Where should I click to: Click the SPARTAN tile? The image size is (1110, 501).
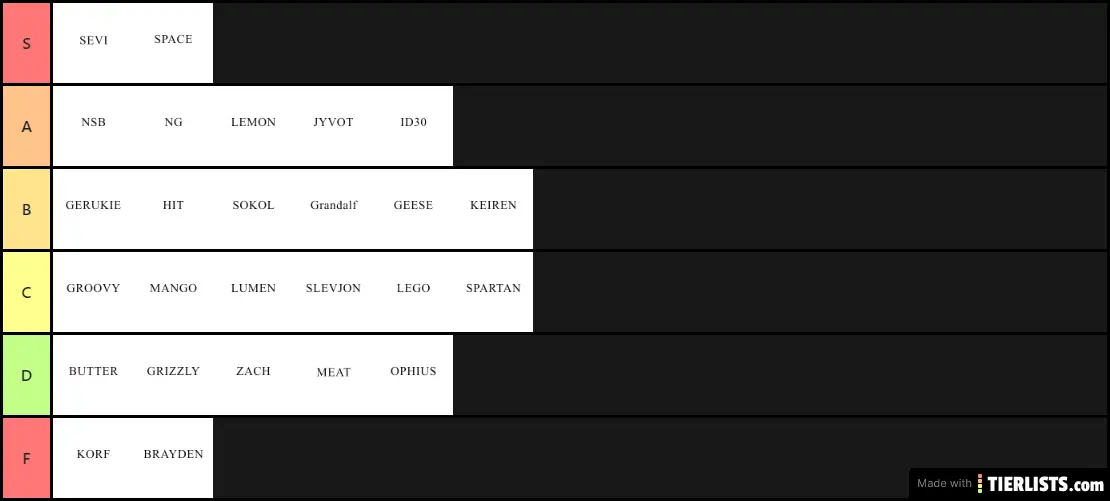click(493, 292)
